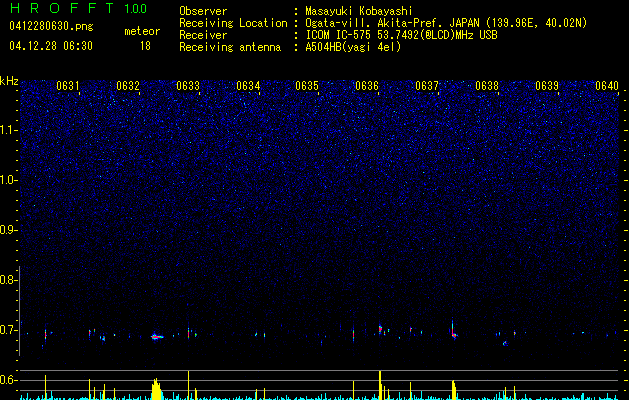Click the 0634 time marker
Viewport: 629px width, 400px height.
pos(248,86)
